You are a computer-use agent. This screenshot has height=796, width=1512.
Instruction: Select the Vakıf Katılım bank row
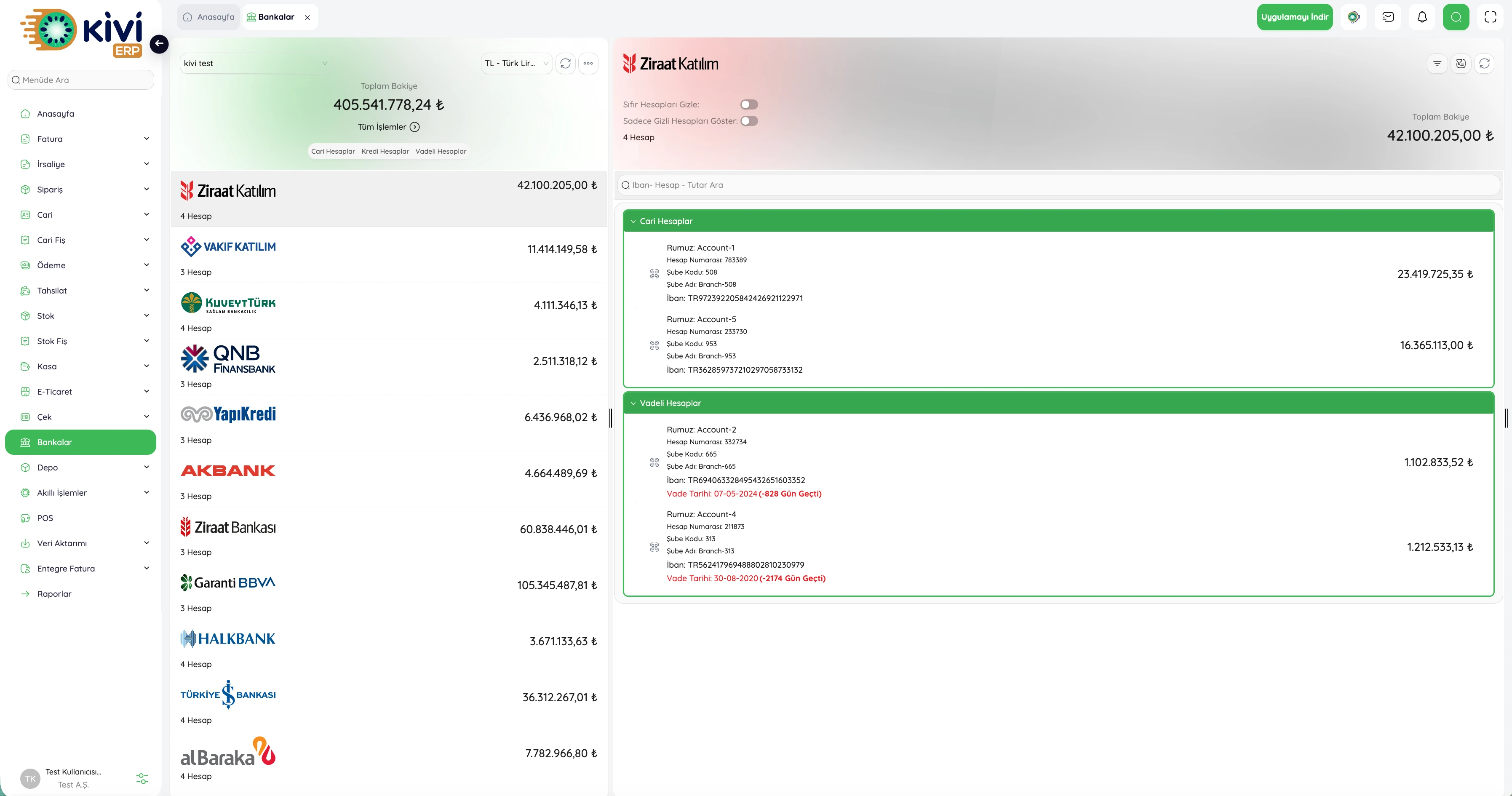[389, 255]
